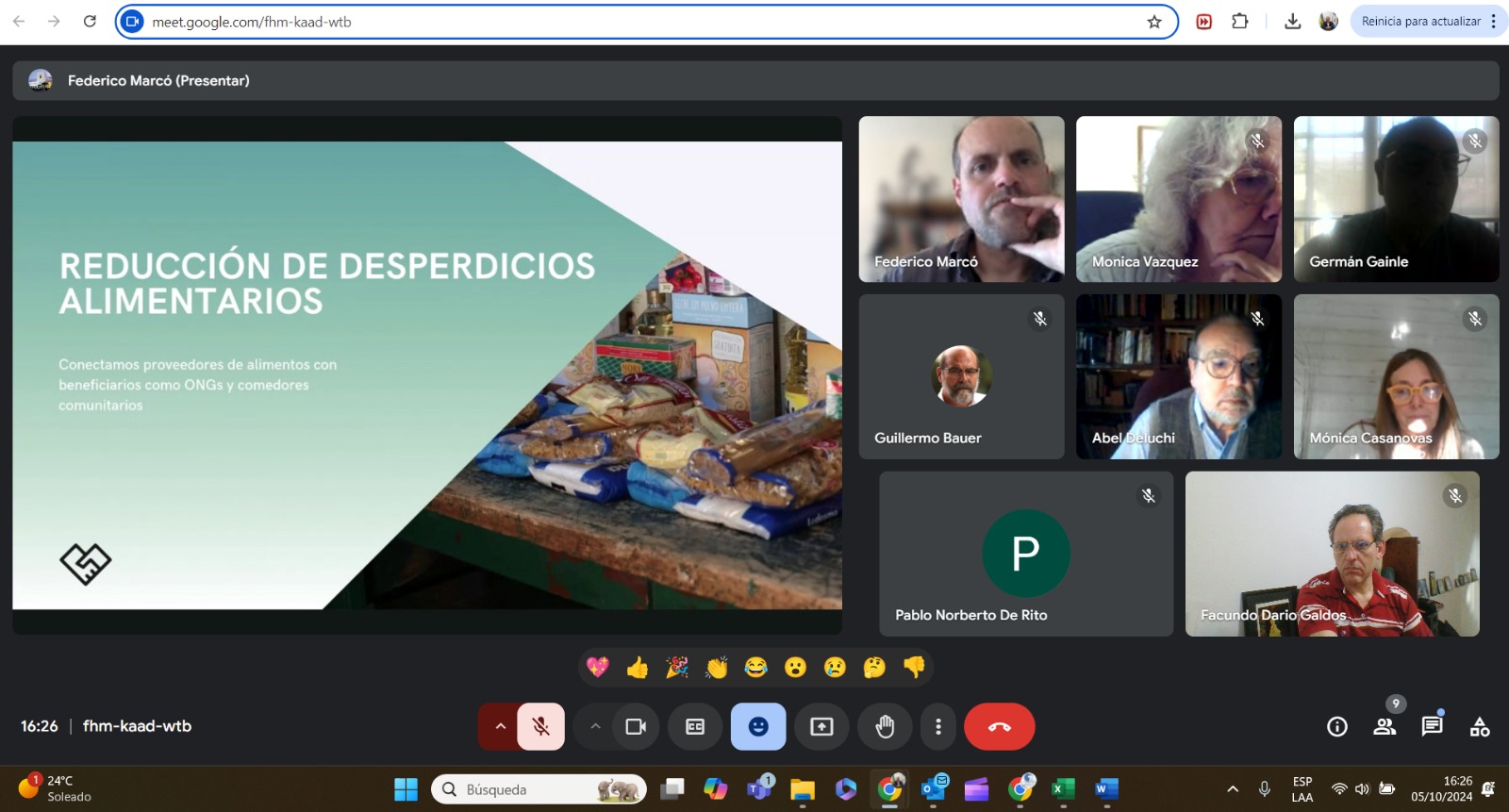Toggle the camera on or off
Image resolution: width=1509 pixels, height=812 pixels.
(x=636, y=726)
